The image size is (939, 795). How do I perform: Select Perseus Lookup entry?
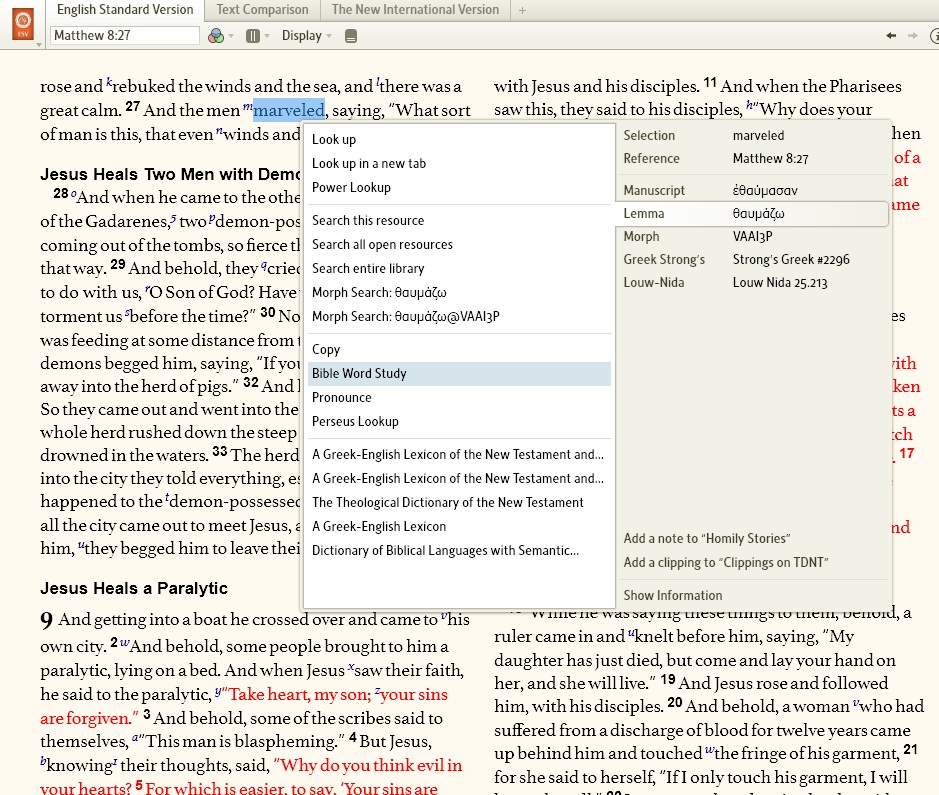tap(458, 421)
